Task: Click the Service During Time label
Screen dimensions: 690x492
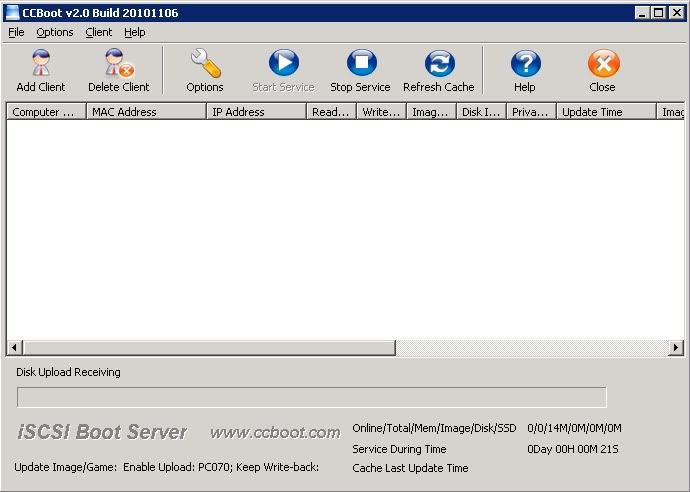Action: point(399,449)
